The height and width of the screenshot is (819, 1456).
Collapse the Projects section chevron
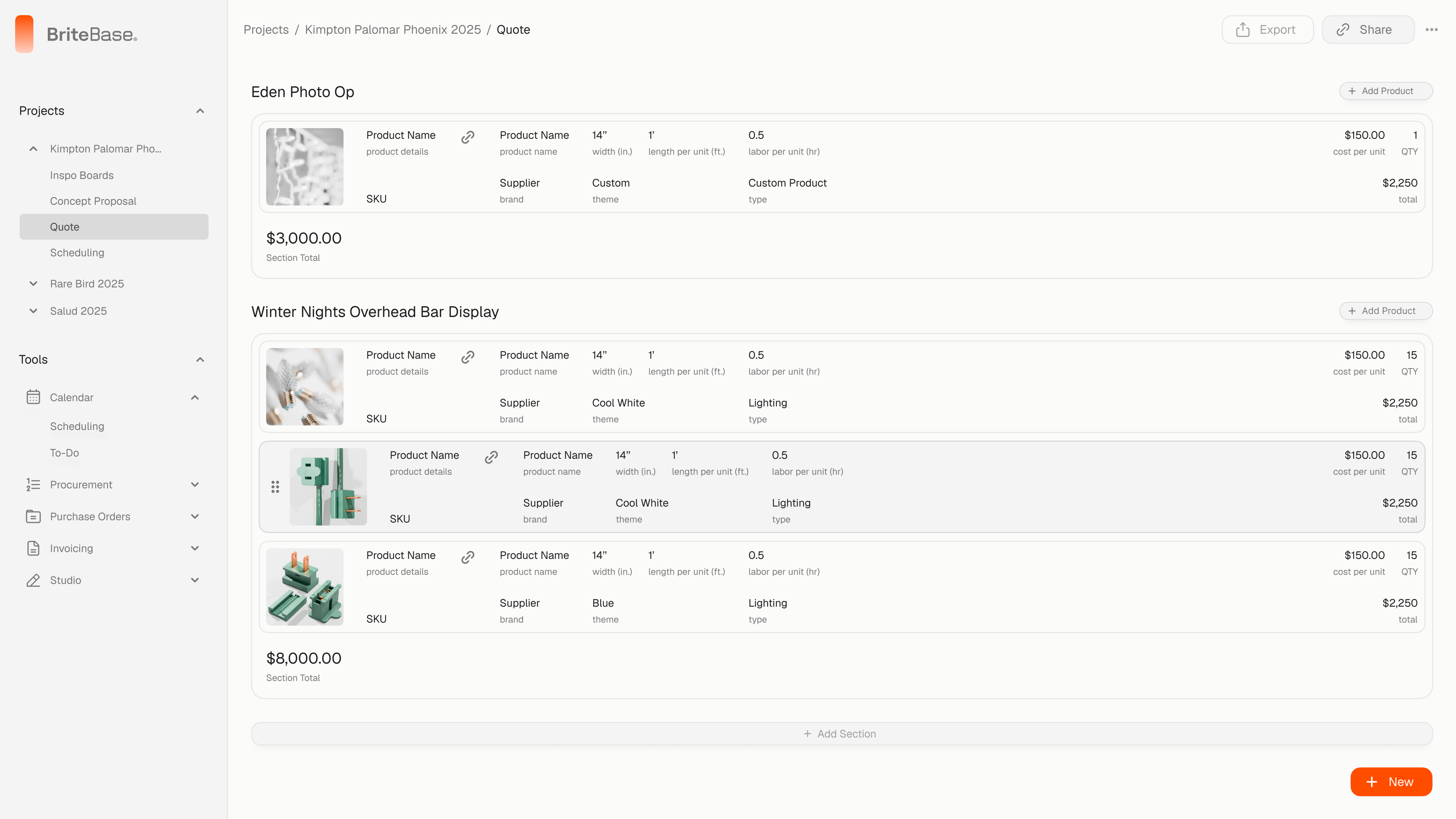200,111
